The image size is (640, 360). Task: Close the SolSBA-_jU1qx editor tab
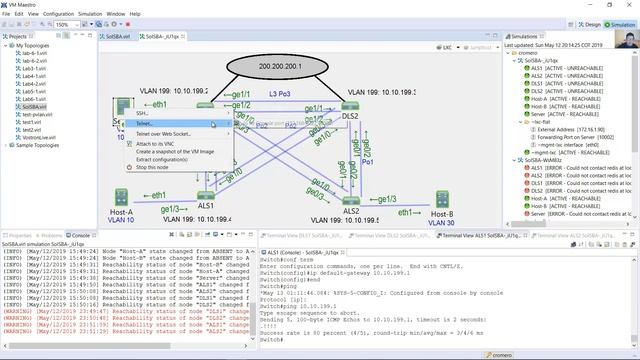pyautogui.click(x=183, y=36)
